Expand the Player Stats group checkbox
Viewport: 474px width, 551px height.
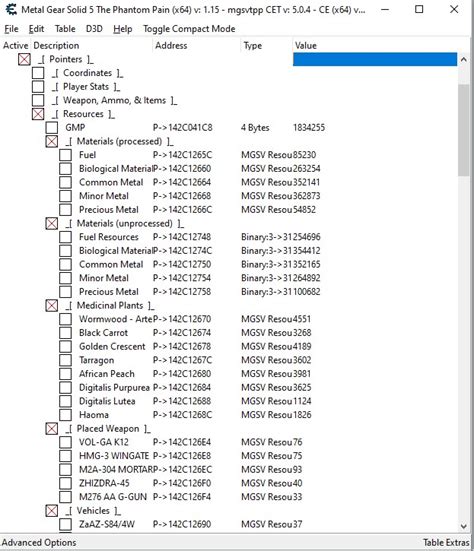[x=38, y=86]
